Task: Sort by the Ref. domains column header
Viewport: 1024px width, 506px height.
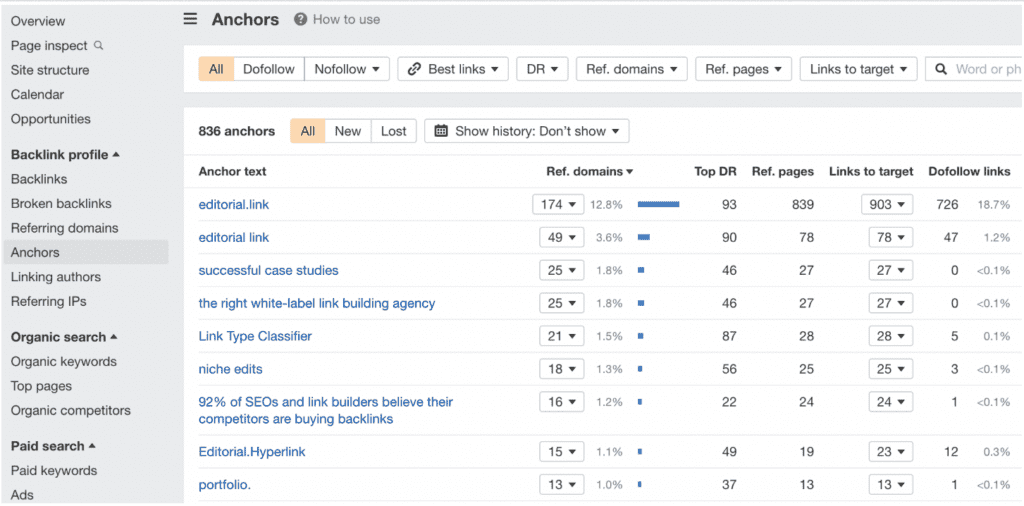Action: pyautogui.click(x=590, y=172)
